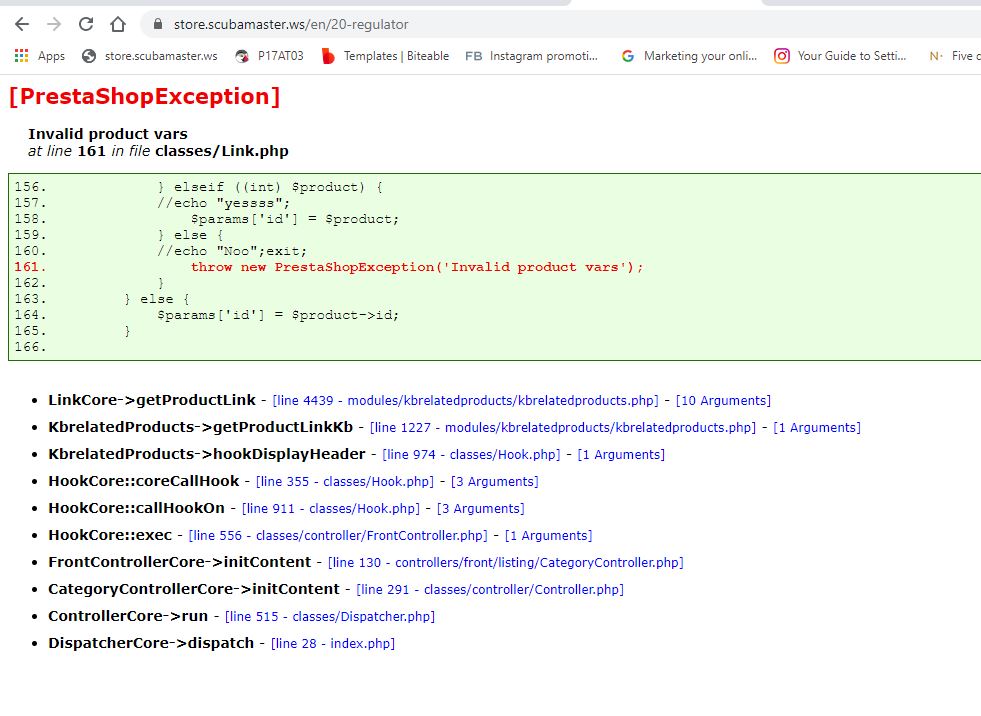Click the browser Forward arrow
Screen dimensions: 981x716
(54, 24)
